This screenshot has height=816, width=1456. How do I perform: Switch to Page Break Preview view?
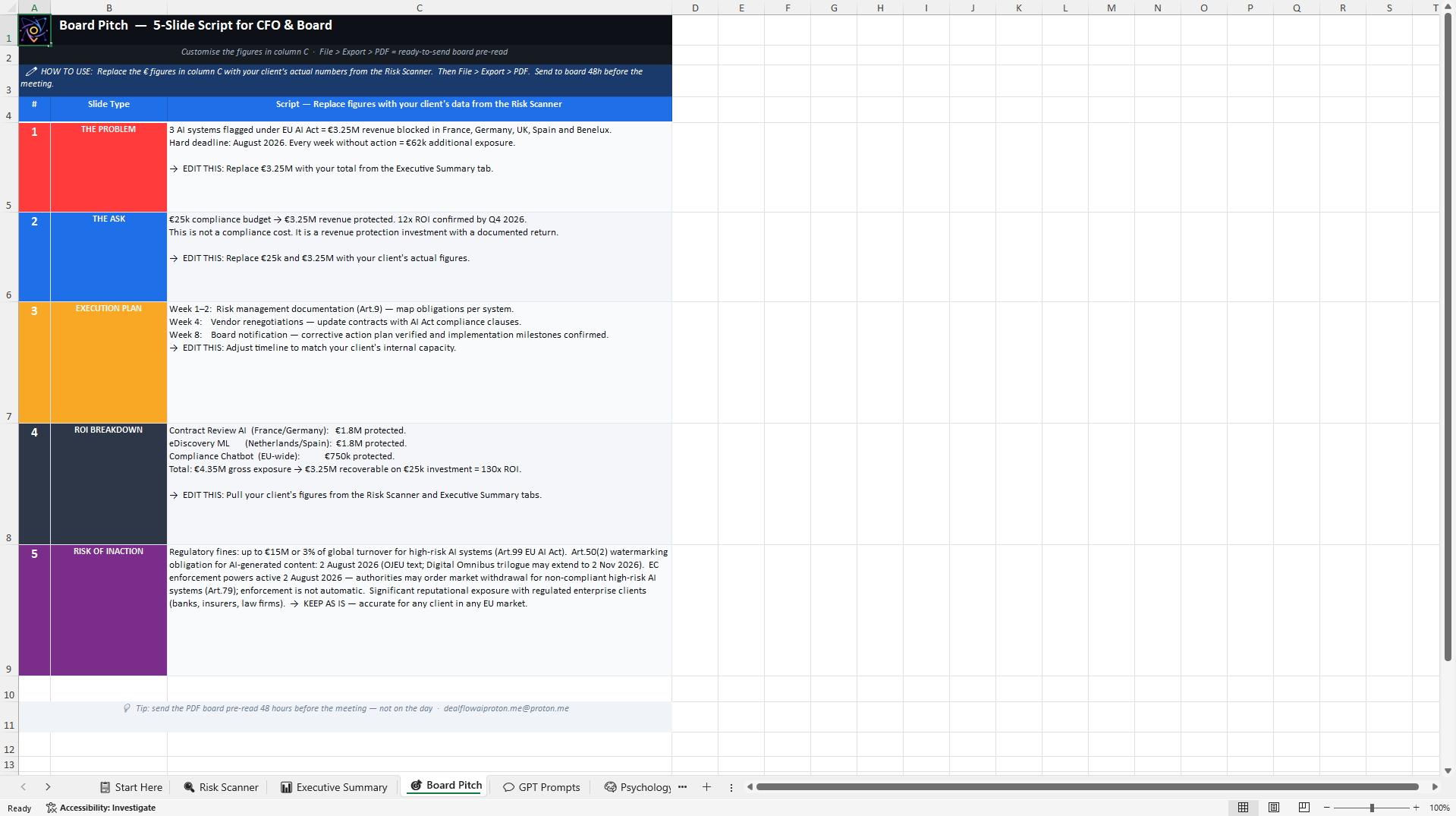click(1303, 808)
